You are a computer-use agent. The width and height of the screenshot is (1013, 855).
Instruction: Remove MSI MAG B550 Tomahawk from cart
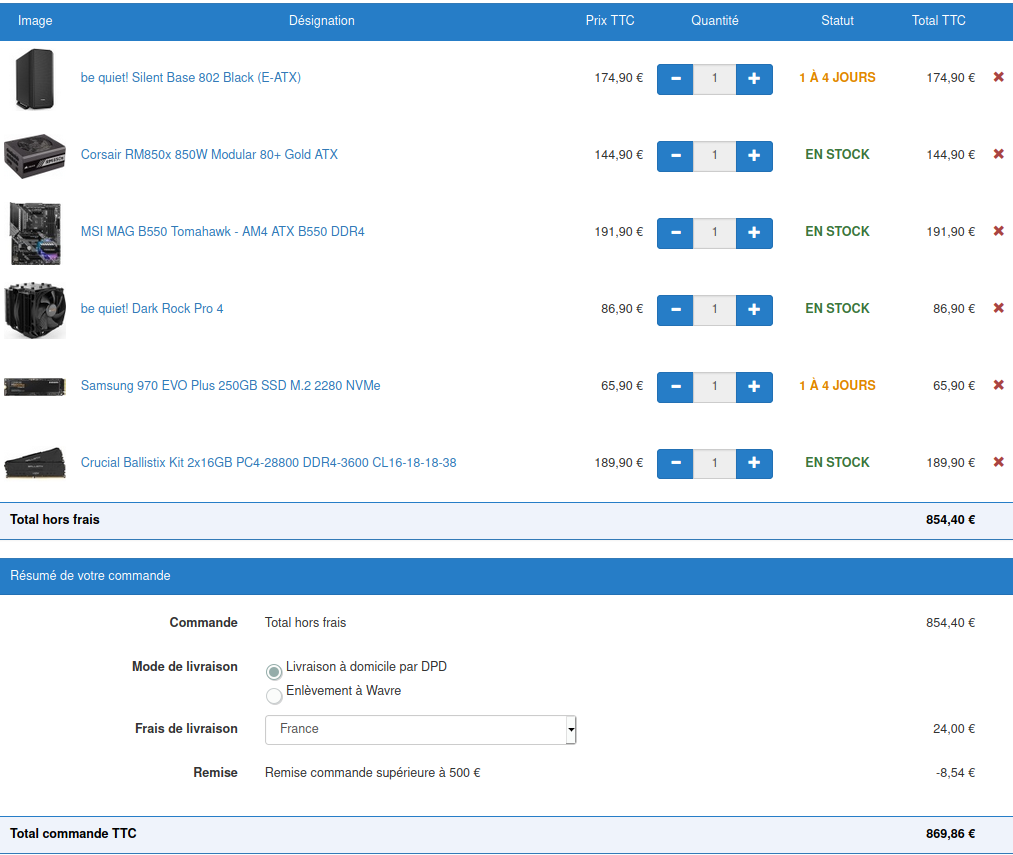[998, 231]
